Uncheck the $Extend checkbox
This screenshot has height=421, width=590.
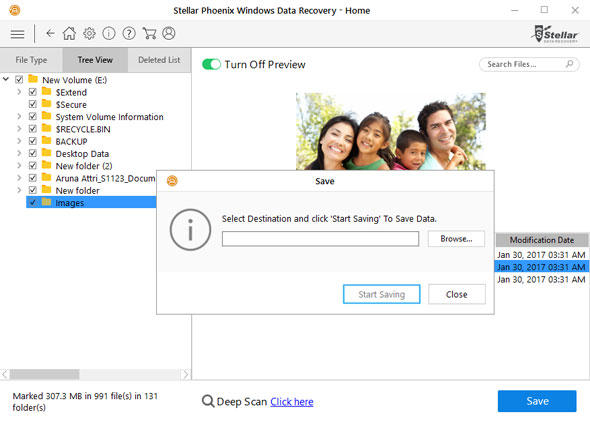tap(33, 92)
